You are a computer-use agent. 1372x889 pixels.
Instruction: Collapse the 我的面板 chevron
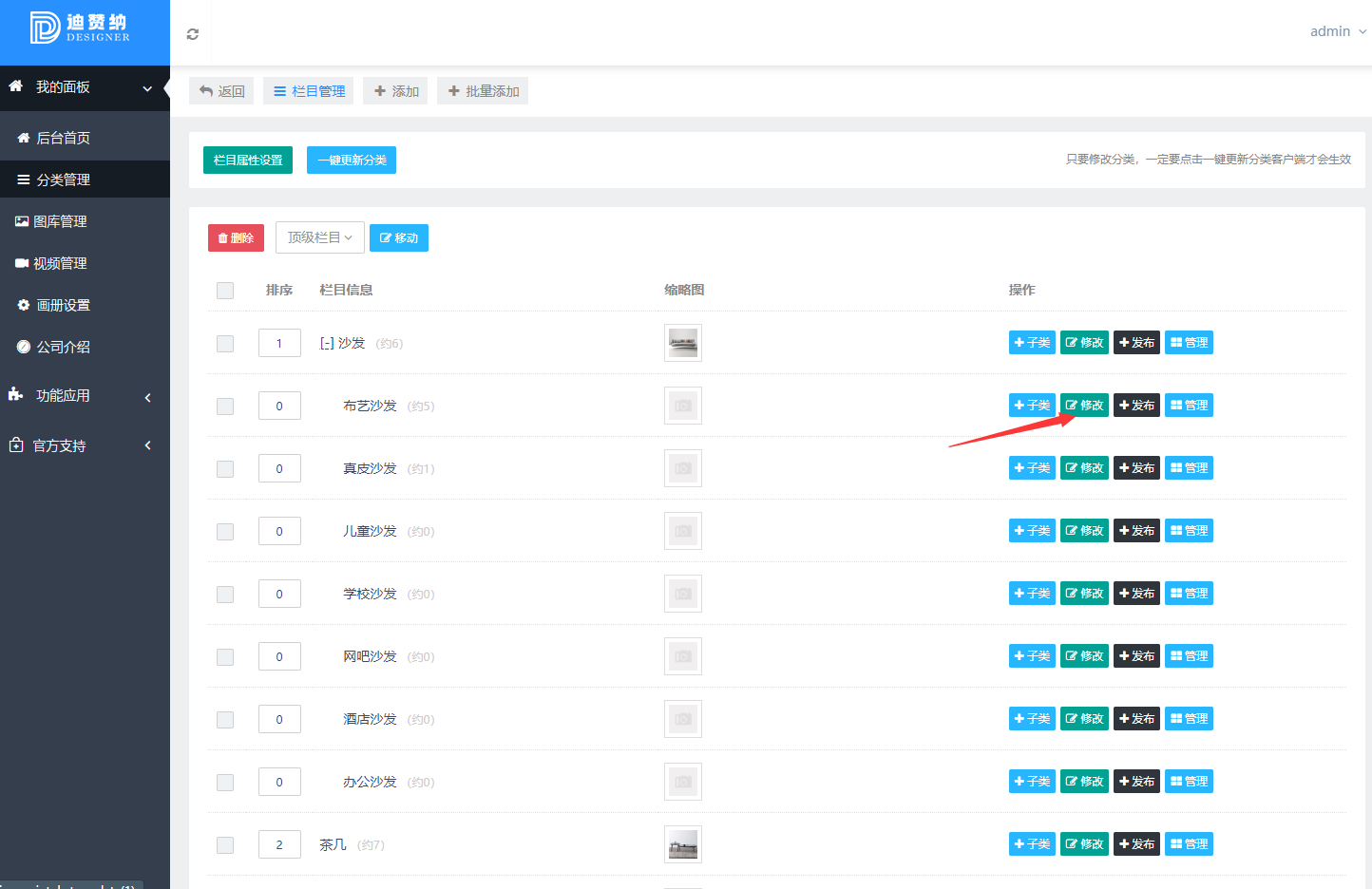click(x=147, y=88)
